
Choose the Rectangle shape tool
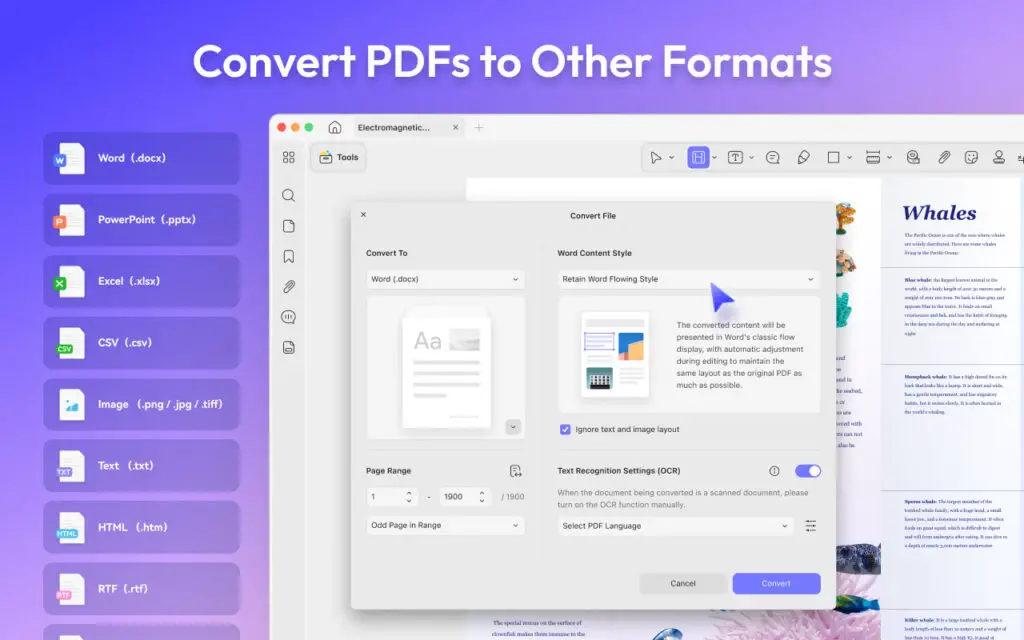pyautogui.click(x=834, y=157)
